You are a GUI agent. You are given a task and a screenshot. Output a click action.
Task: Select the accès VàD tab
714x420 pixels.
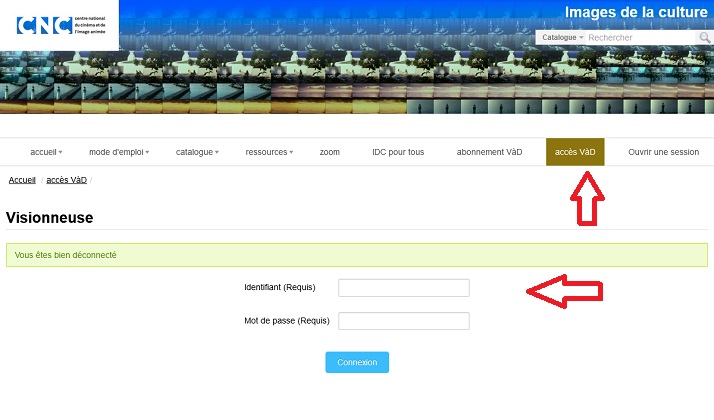(575, 152)
